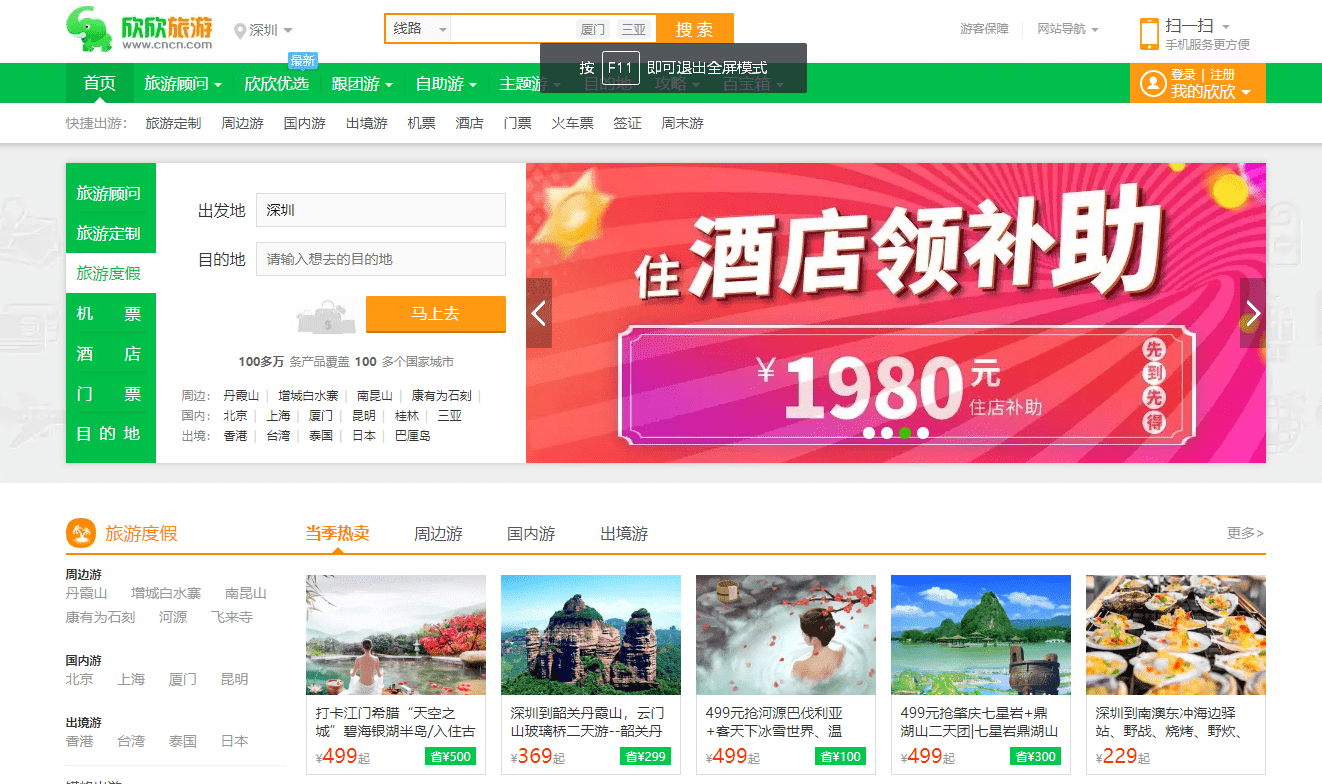The image size is (1322, 784).
Task: Select the 当季热卖 tab
Action: coord(337,533)
